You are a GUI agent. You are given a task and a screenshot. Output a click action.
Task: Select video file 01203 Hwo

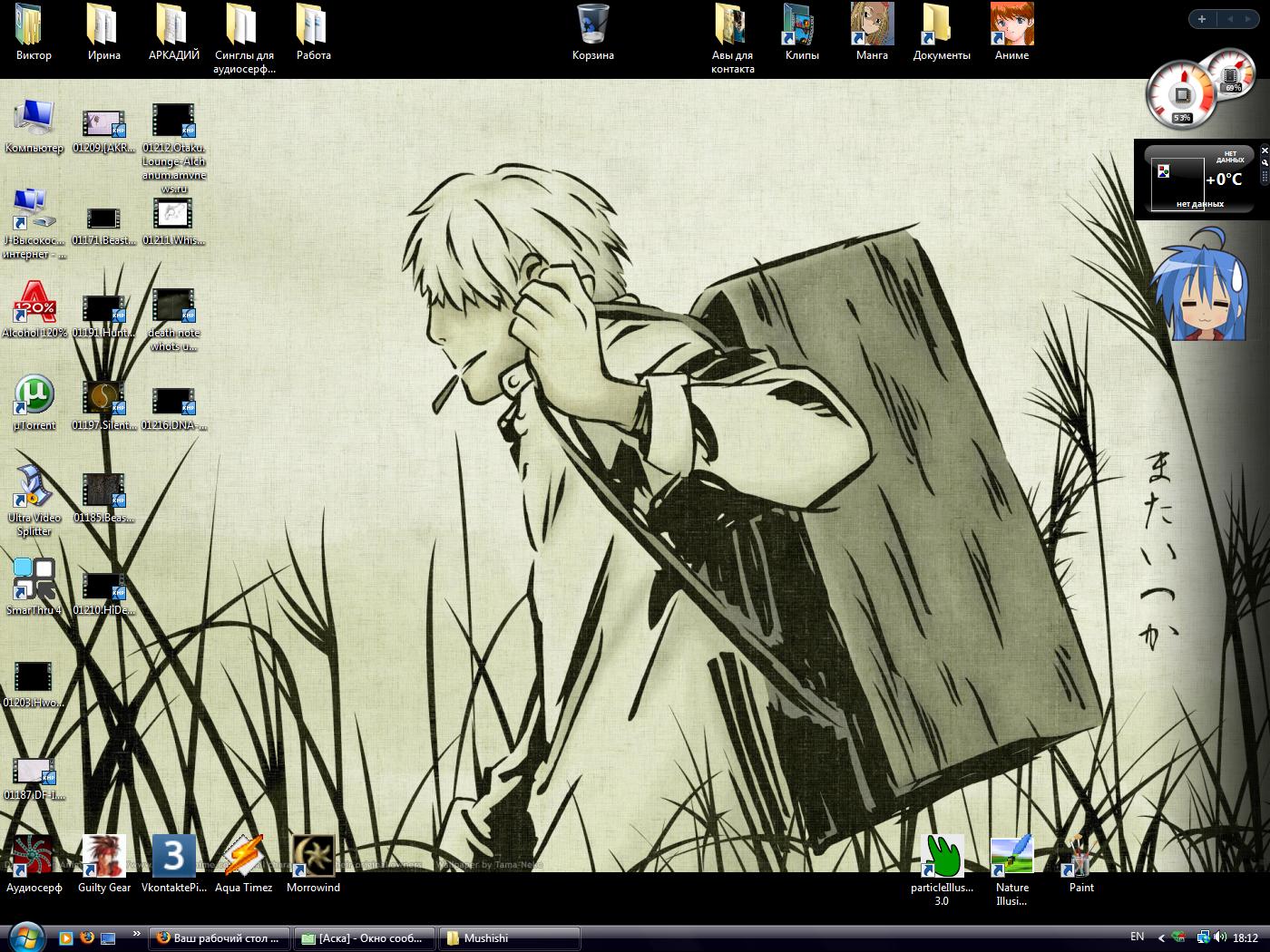(34, 685)
